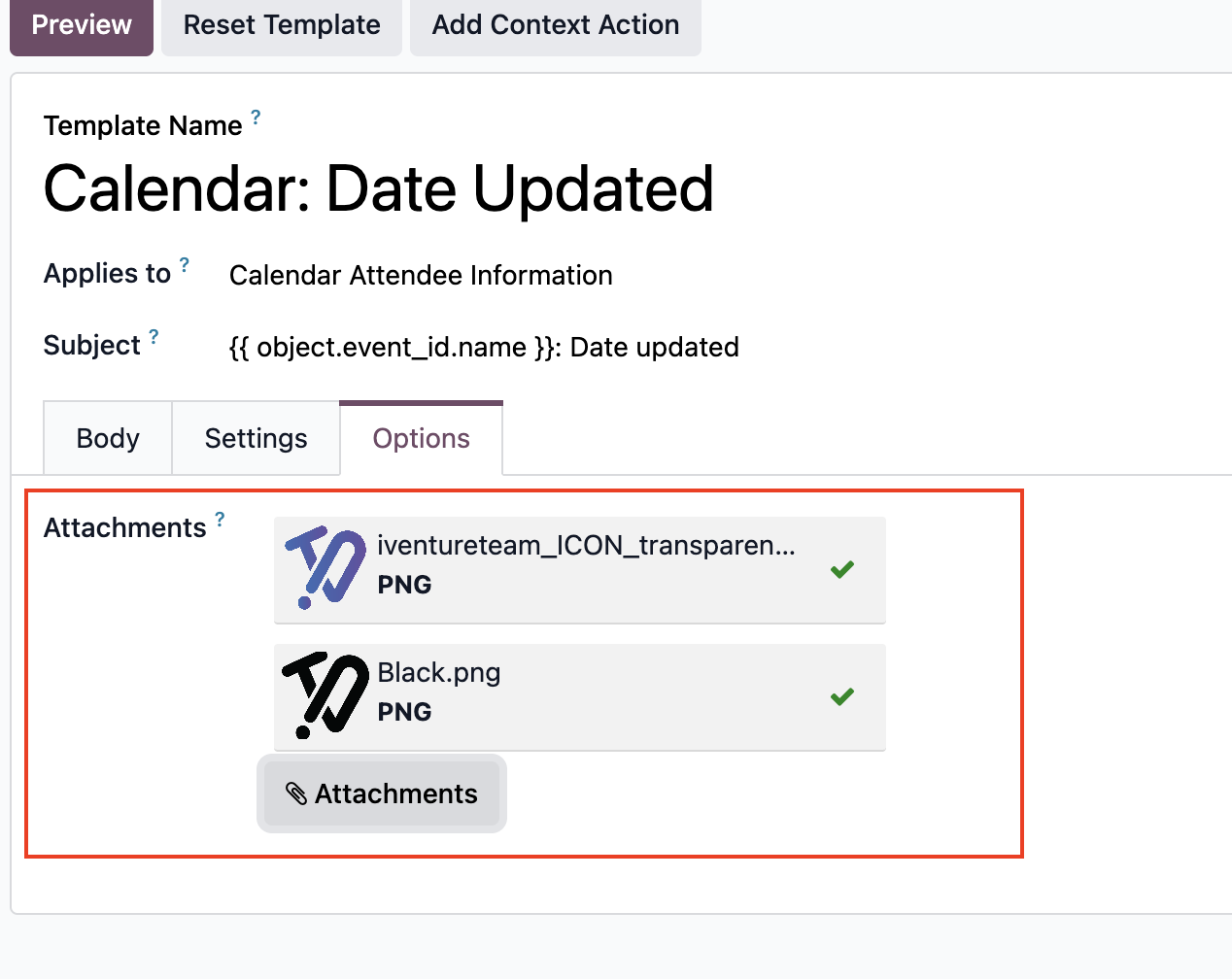1232x979 pixels.
Task: Click Calendar Attendee Information field value
Action: point(421,275)
